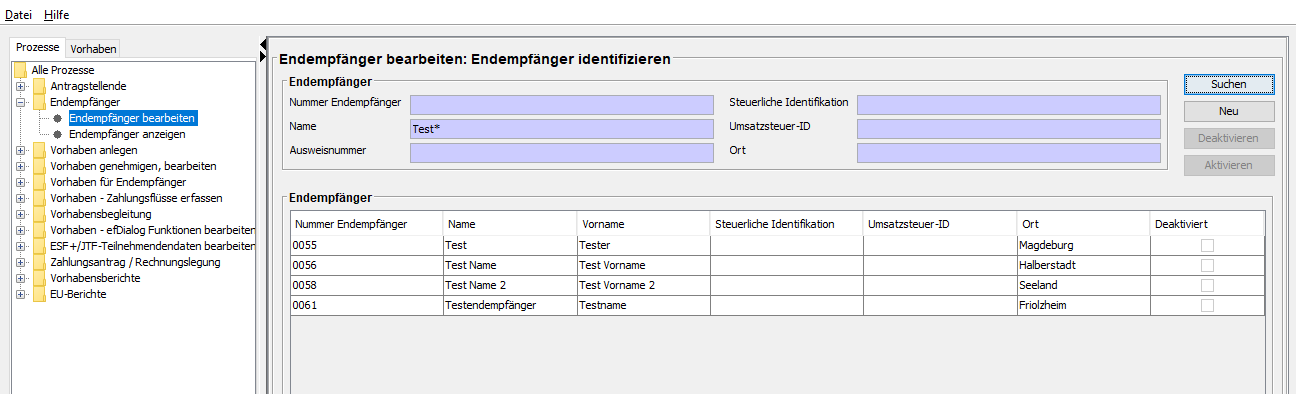The width and height of the screenshot is (1296, 394).
Task: Click the Halberstadt cell
Action: tap(1083, 265)
